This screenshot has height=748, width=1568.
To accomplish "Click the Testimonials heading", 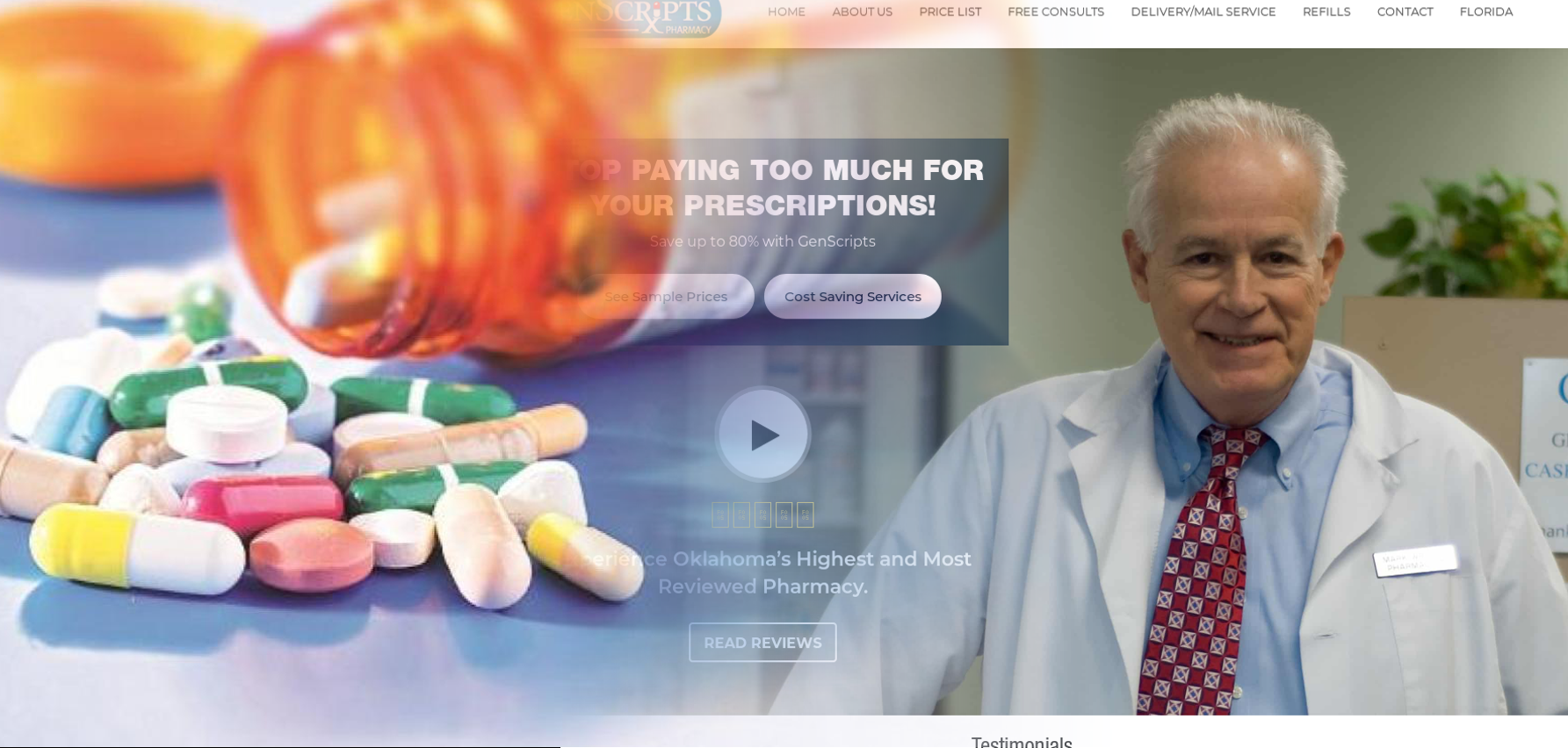I will coord(1022,742).
